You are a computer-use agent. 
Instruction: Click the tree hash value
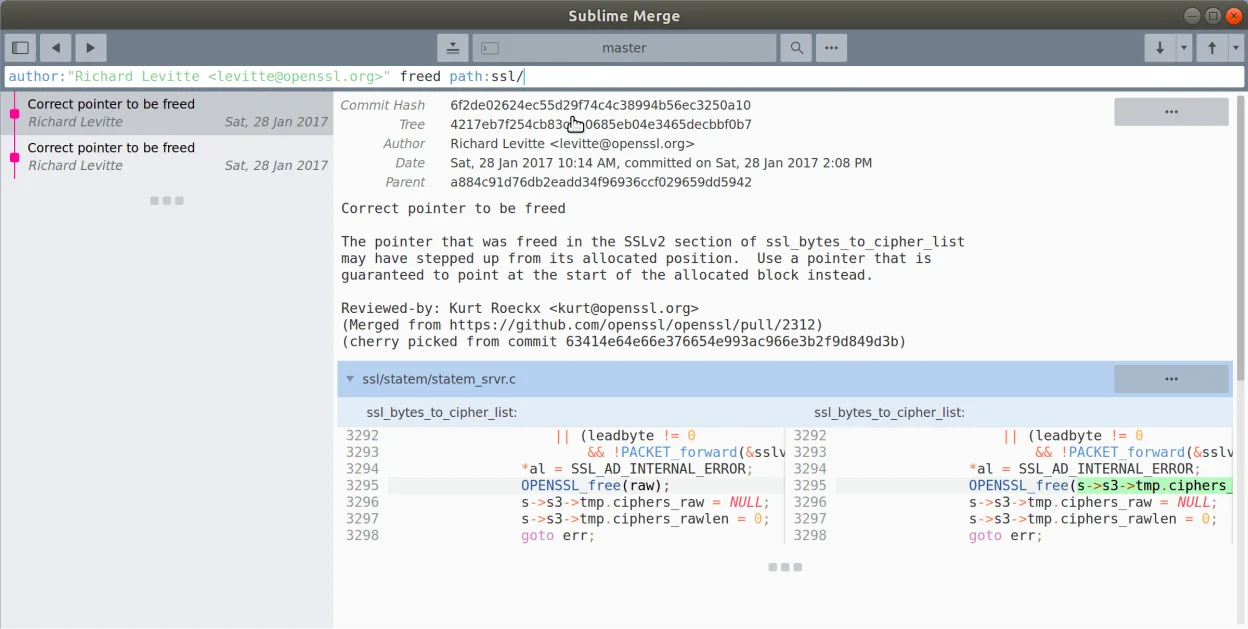click(600, 125)
